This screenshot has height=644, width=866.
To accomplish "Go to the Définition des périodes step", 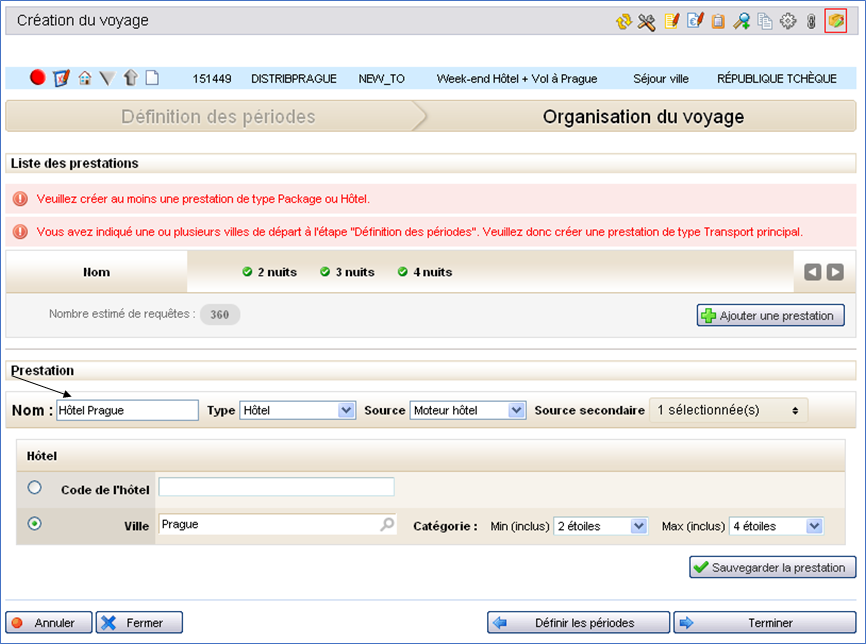I will coord(218,117).
